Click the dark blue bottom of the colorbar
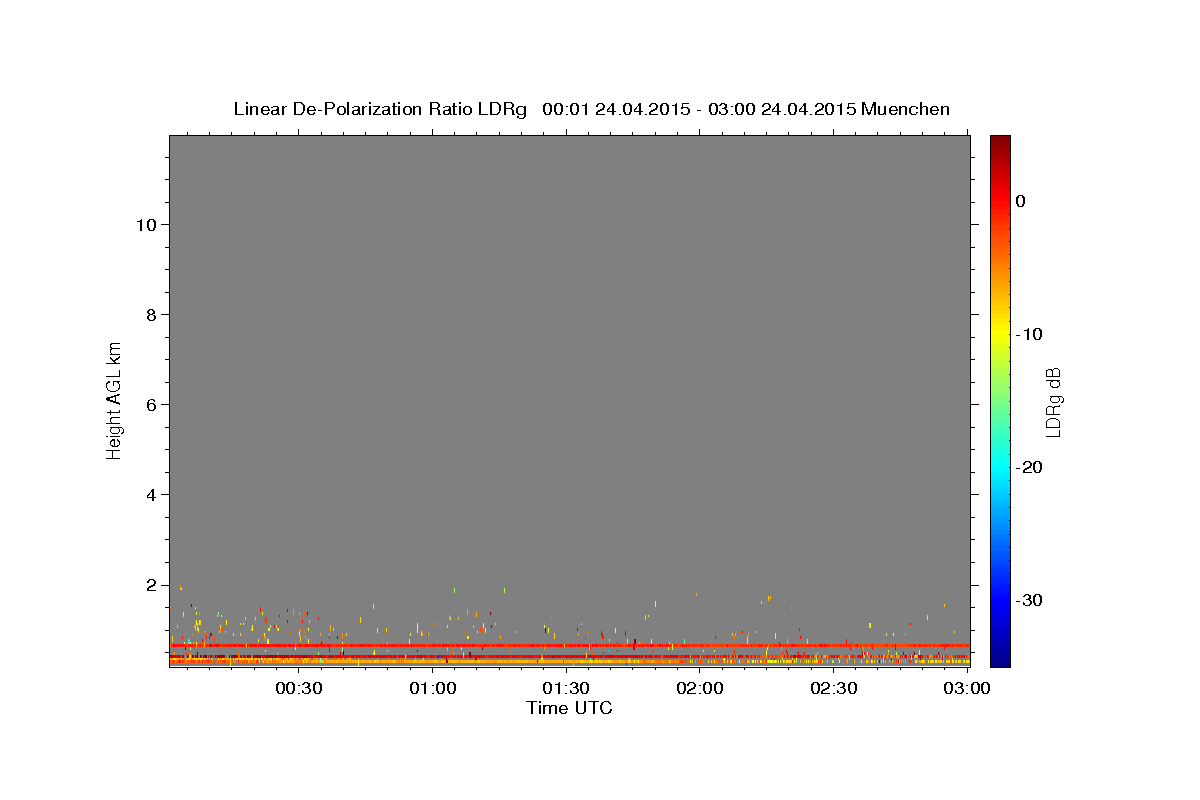The image size is (1200, 800). (1000, 655)
